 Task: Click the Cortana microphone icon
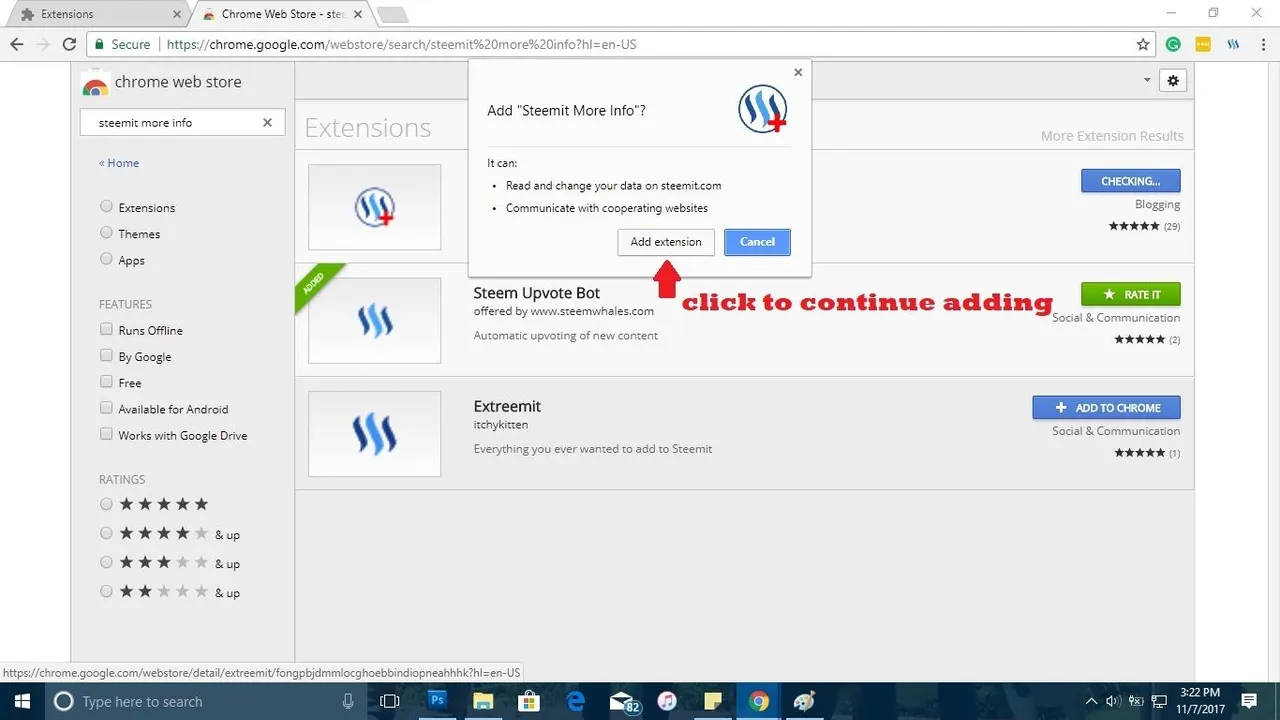(348, 701)
